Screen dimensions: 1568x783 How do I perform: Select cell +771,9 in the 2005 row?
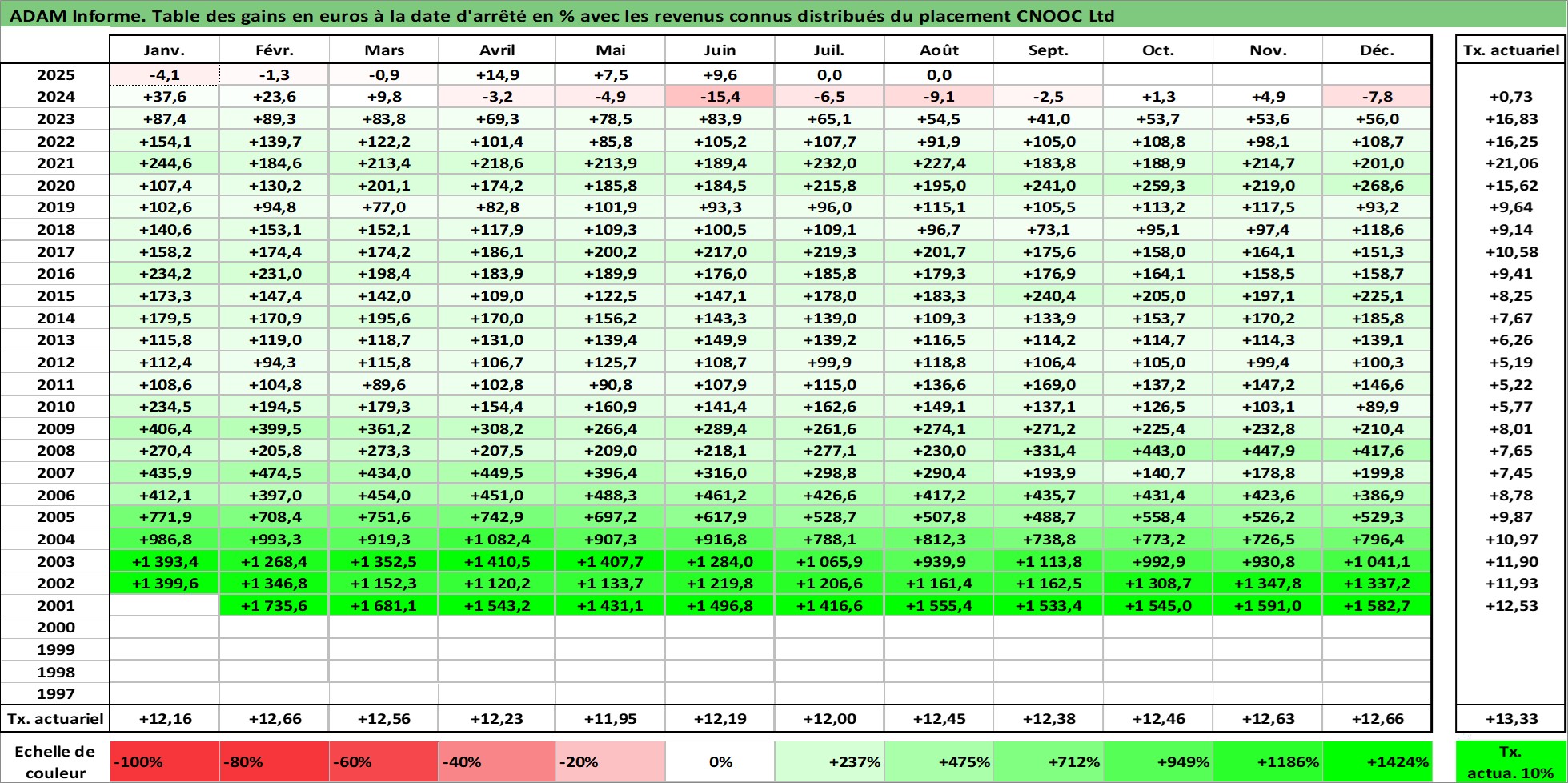164,517
